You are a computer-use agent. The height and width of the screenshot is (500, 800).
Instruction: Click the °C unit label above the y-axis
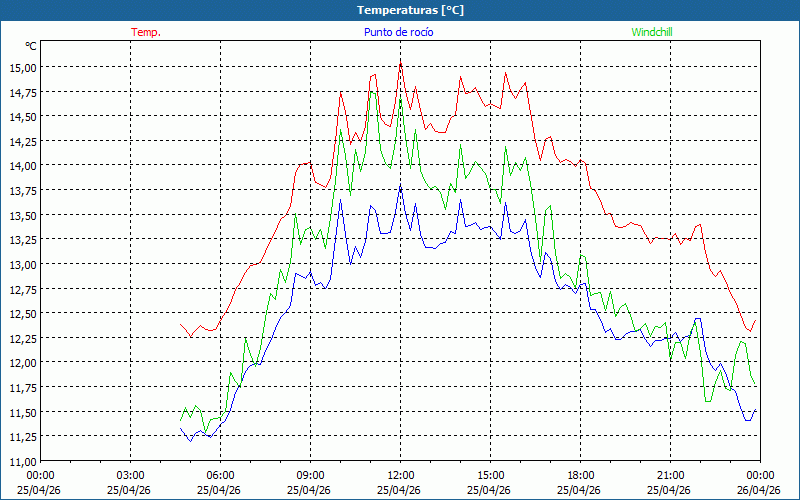click(x=31, y=46)
